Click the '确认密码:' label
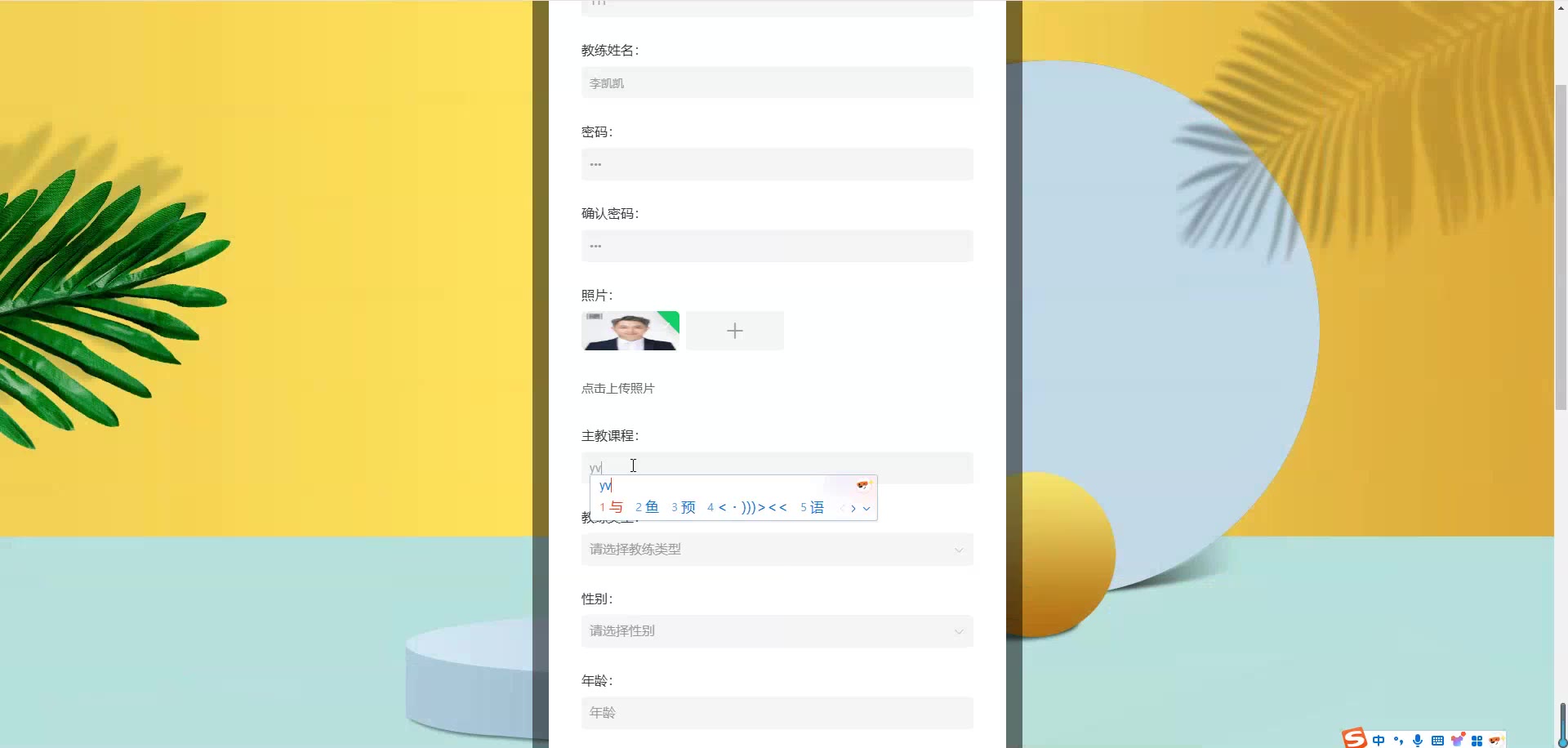Viewport: 1568px width, 748px height. (610, 214)
